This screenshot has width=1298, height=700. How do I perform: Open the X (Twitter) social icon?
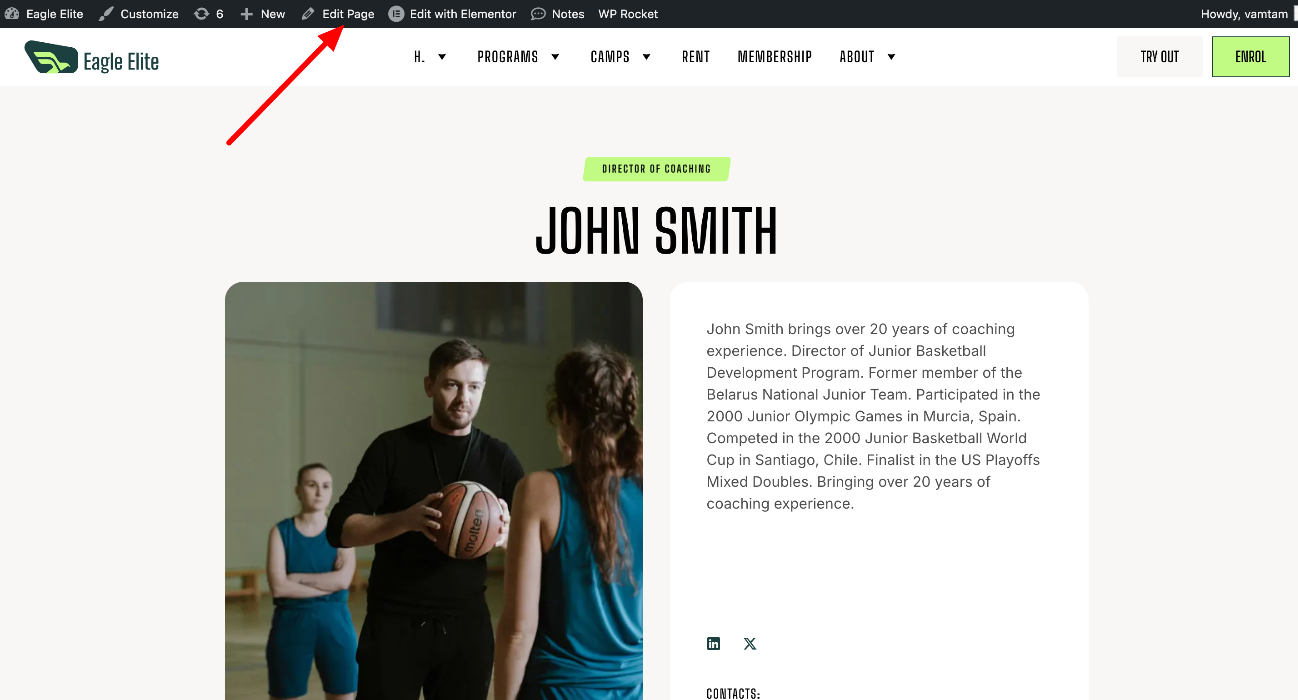pos(750,643)
